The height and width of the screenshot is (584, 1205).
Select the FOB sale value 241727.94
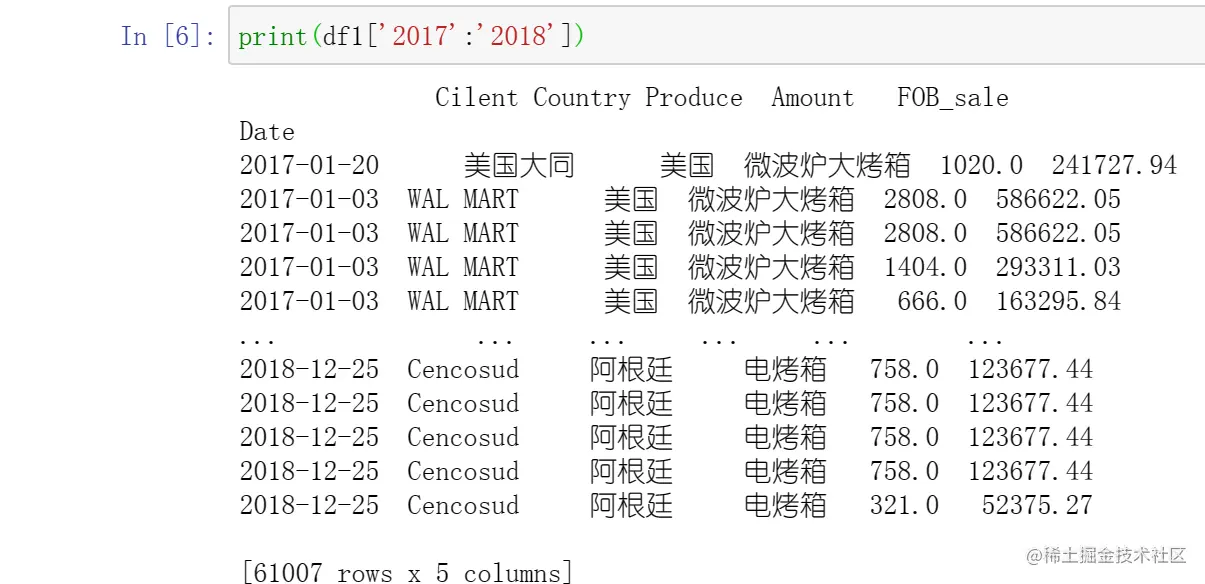1114,166
